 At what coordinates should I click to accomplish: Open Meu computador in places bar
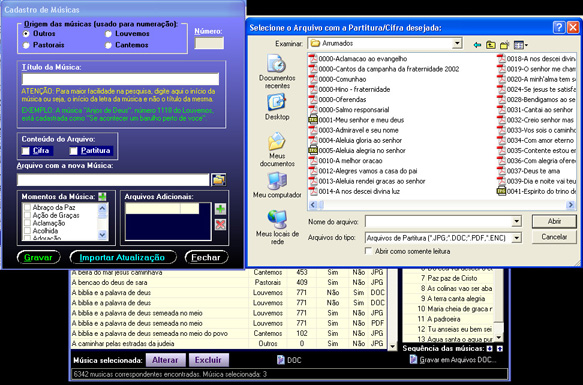coord(277,185)
